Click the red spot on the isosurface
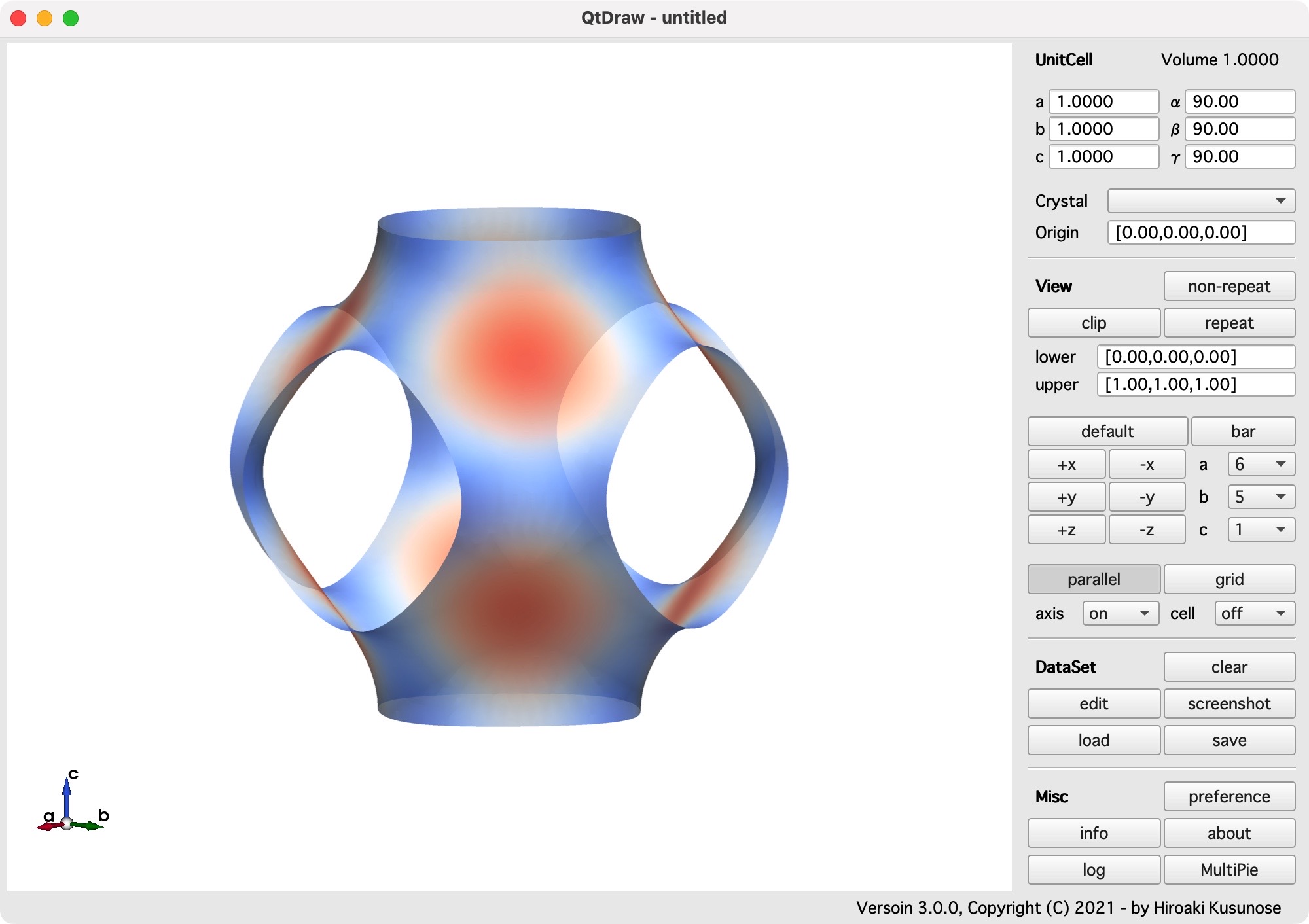This screenshot has height=924, width=1309. (x=524, y=357)
